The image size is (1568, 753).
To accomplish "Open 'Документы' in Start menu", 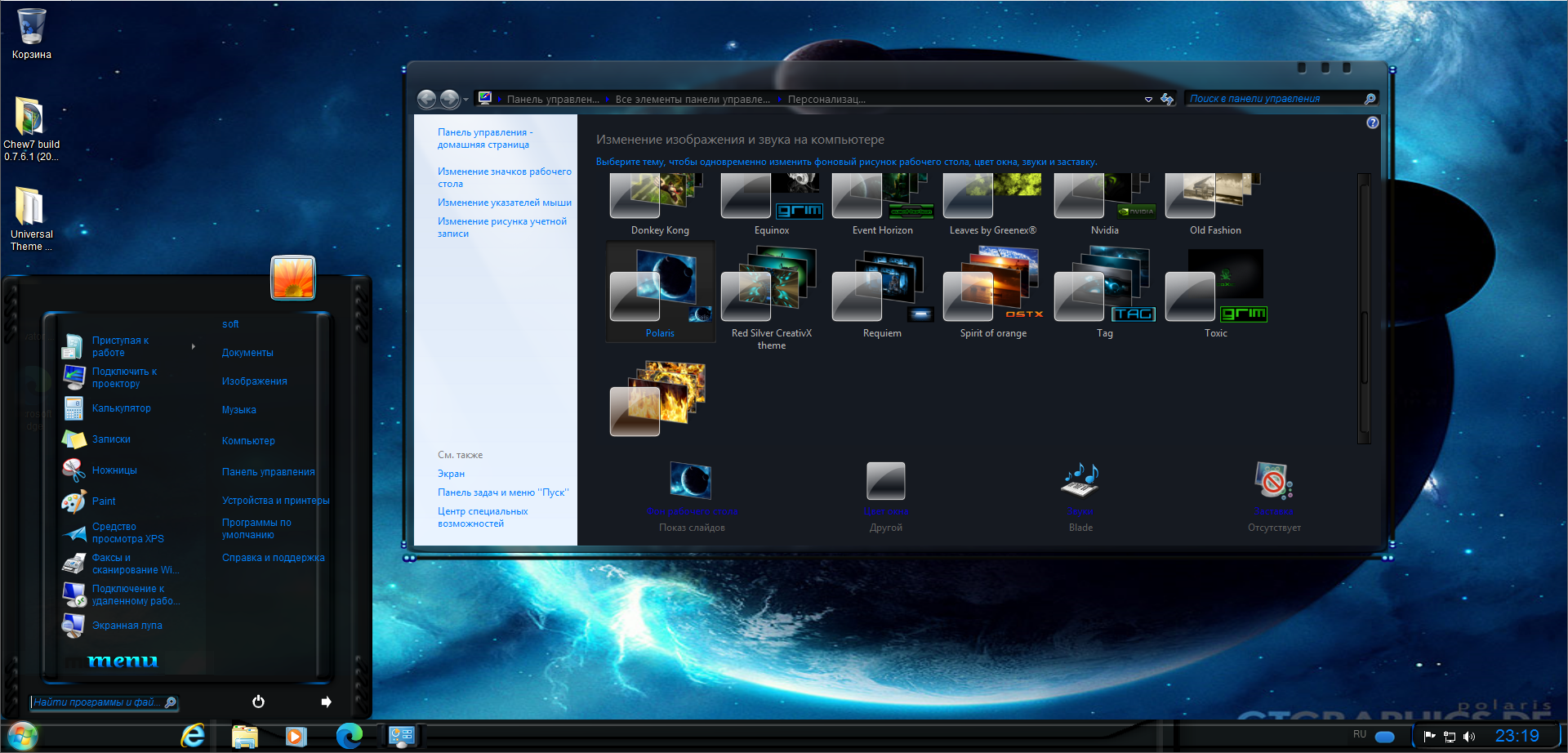I will 247,353.
